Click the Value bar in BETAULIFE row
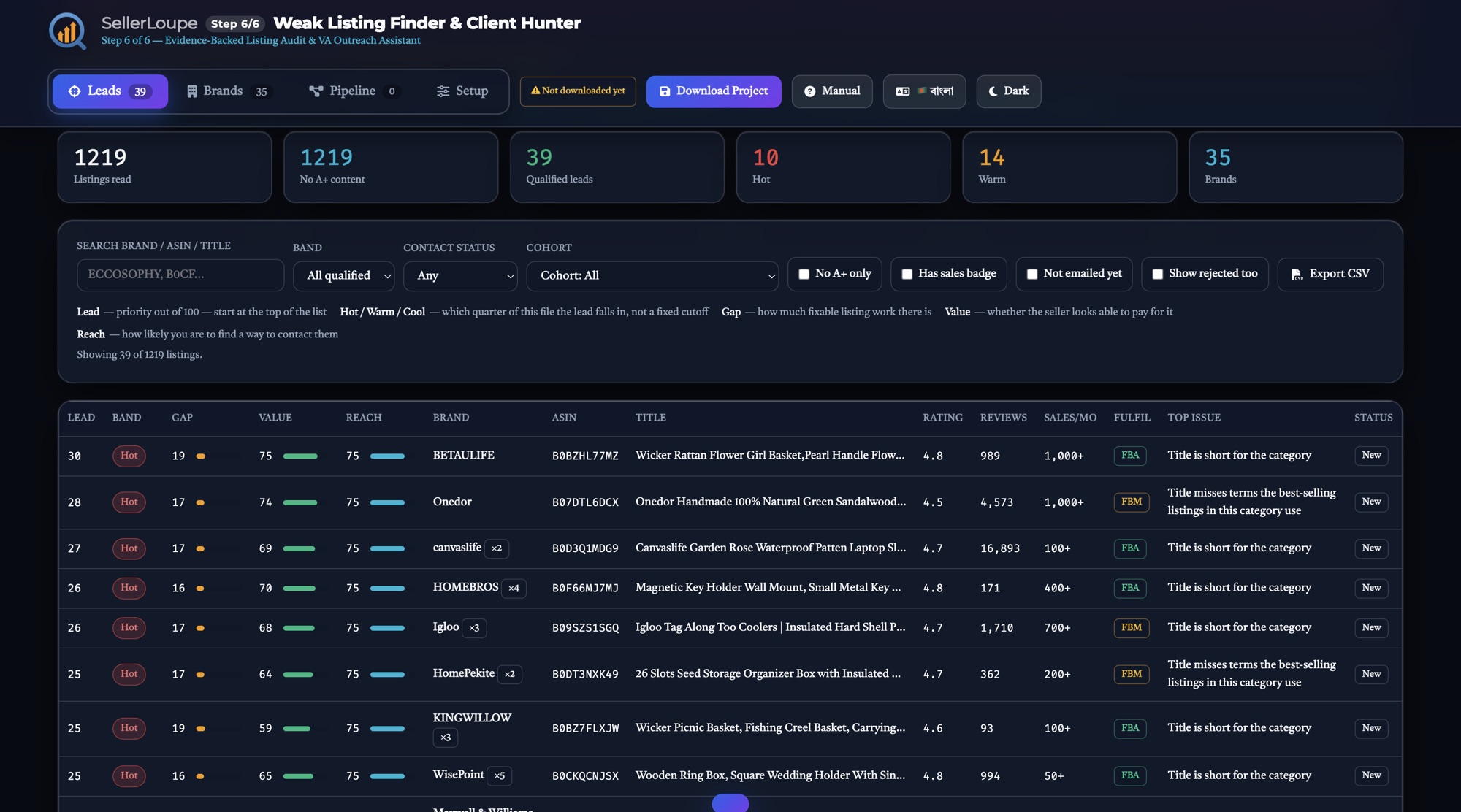The width and height of the screenshot is (1461, 812). [300, 456]
